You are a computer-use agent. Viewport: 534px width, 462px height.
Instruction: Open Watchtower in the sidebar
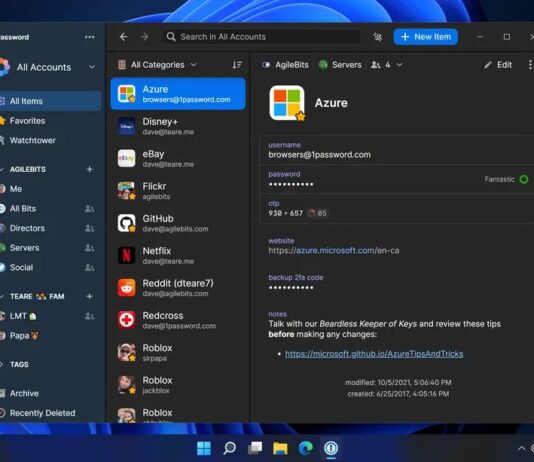(50, 140)
